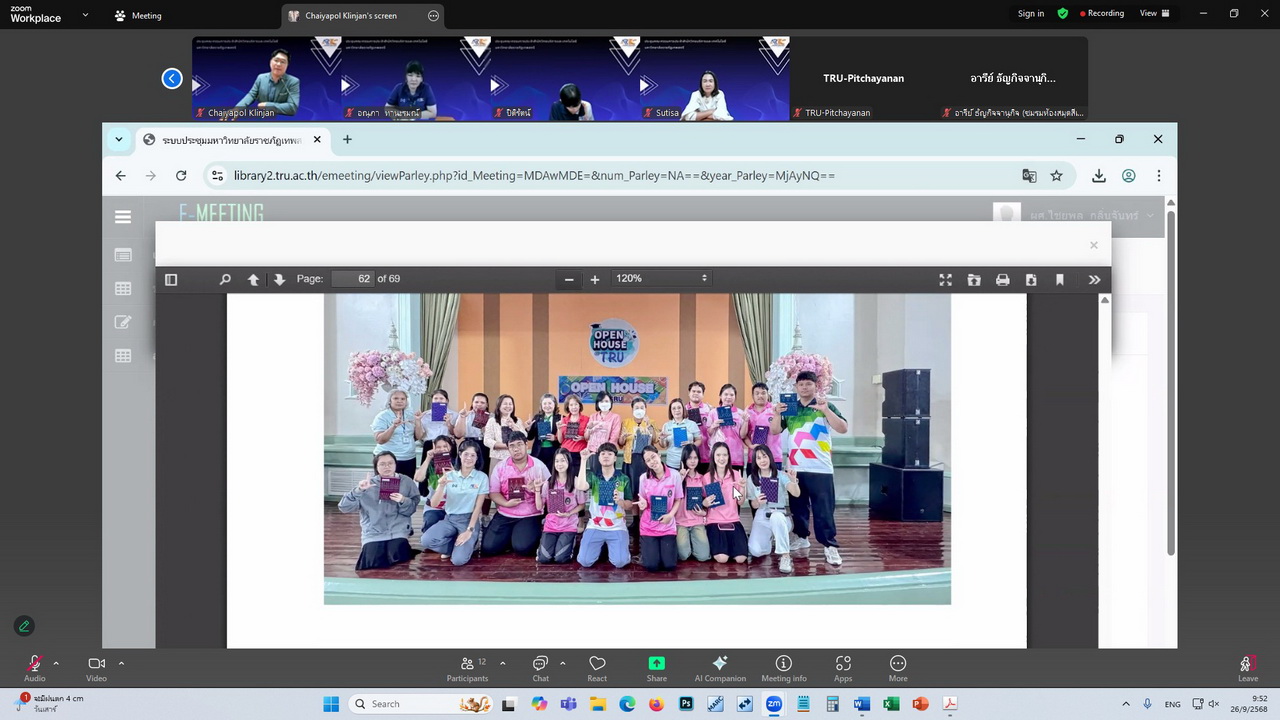The image size is (1280, 720).
Task: Open the E-Meeting hamburger menu
Action: pos(123,217)
